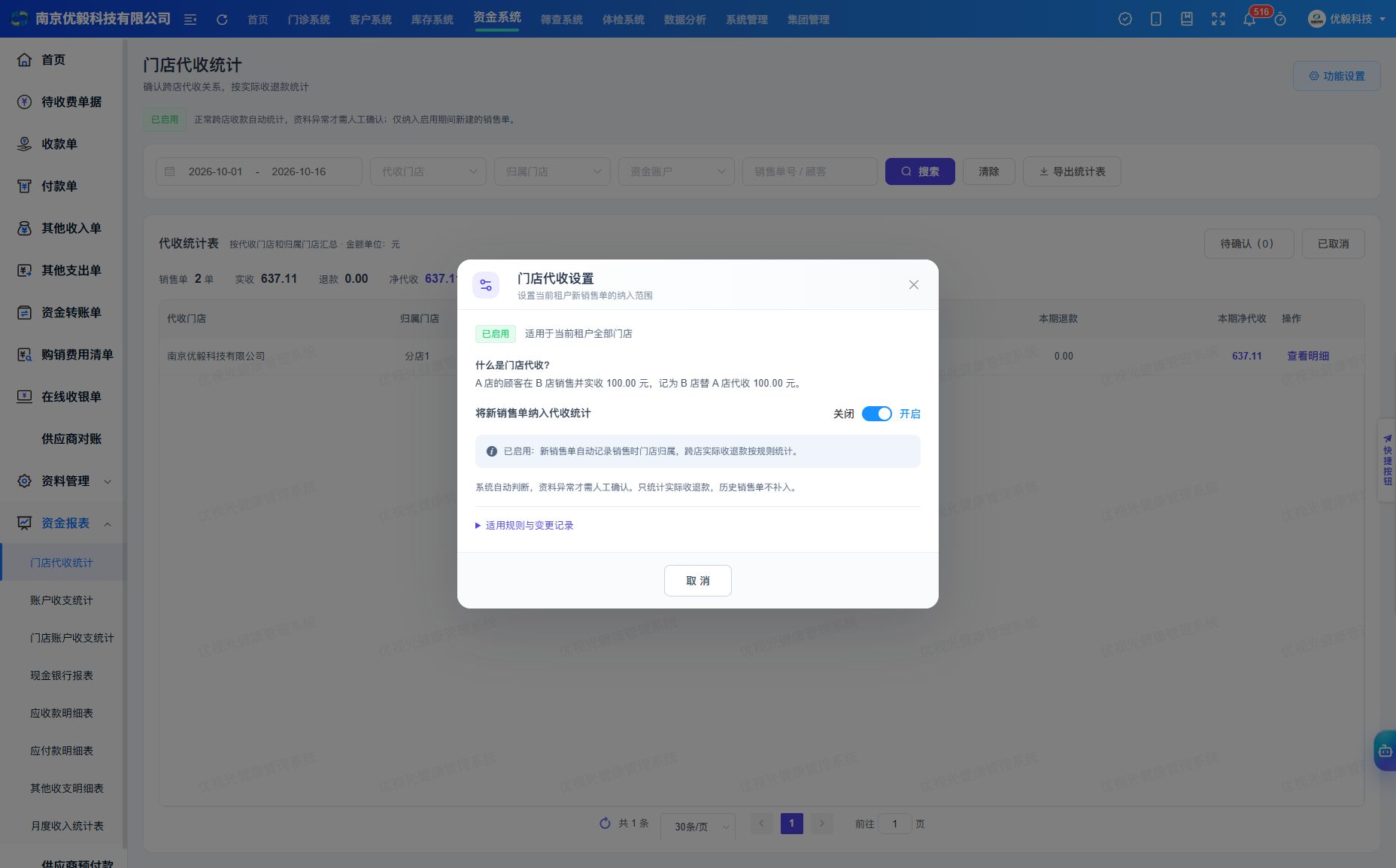The height and width of the screenshot is (868, 1396).
Task: Open the bookmark save icon in header
Action: (x=1187, y=19)
